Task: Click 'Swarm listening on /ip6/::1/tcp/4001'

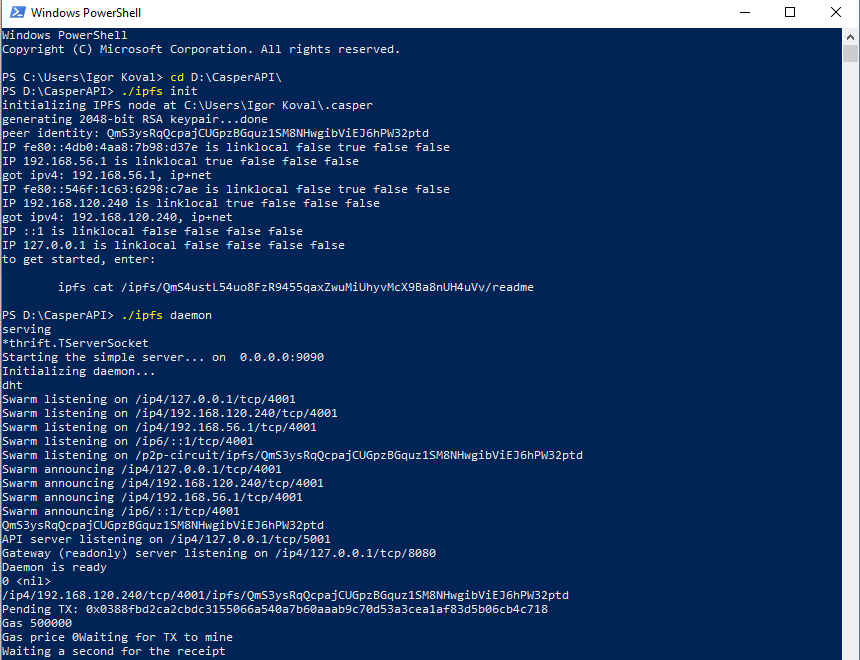Action: click(128, 441)
